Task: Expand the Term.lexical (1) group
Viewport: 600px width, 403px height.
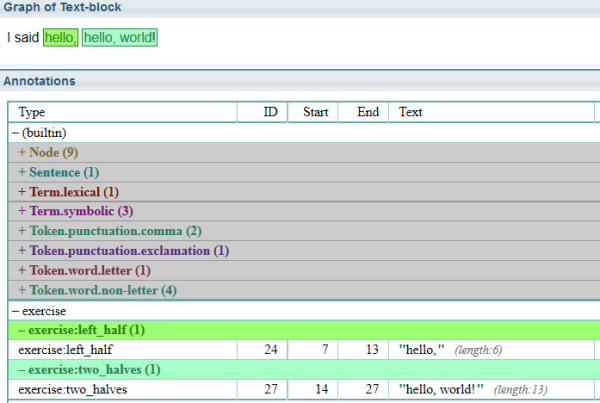Action: (68, 191)
